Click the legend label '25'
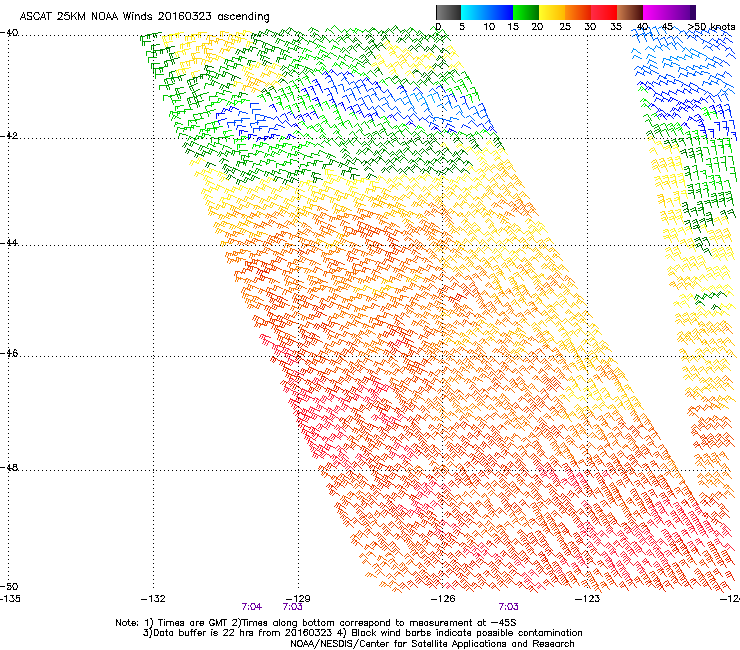 click(x=565, y=27)
